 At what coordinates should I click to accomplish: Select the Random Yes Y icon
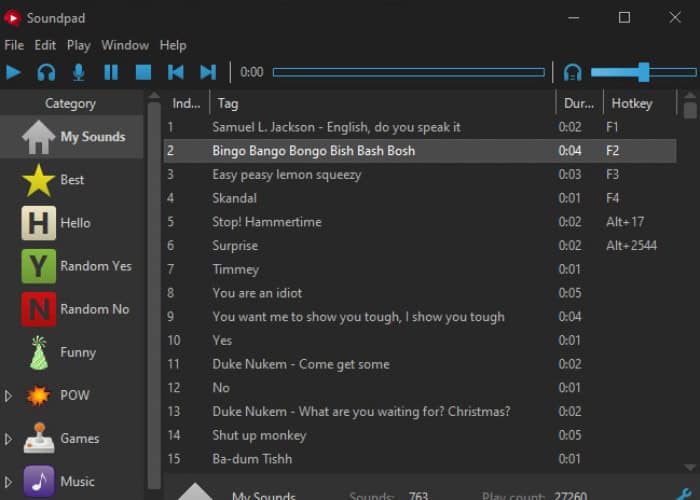click(x=38, y=267)
